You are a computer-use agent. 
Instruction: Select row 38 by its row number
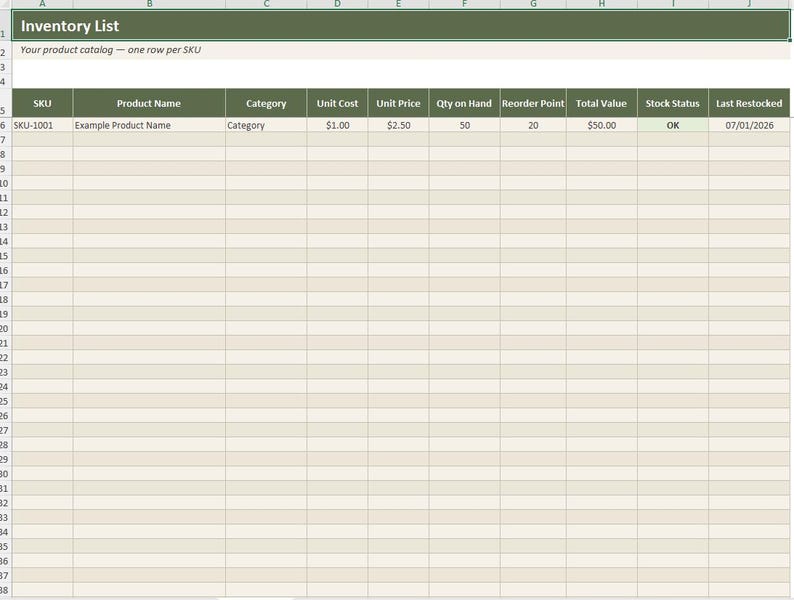pyautogui.click(x=5, y=590)
